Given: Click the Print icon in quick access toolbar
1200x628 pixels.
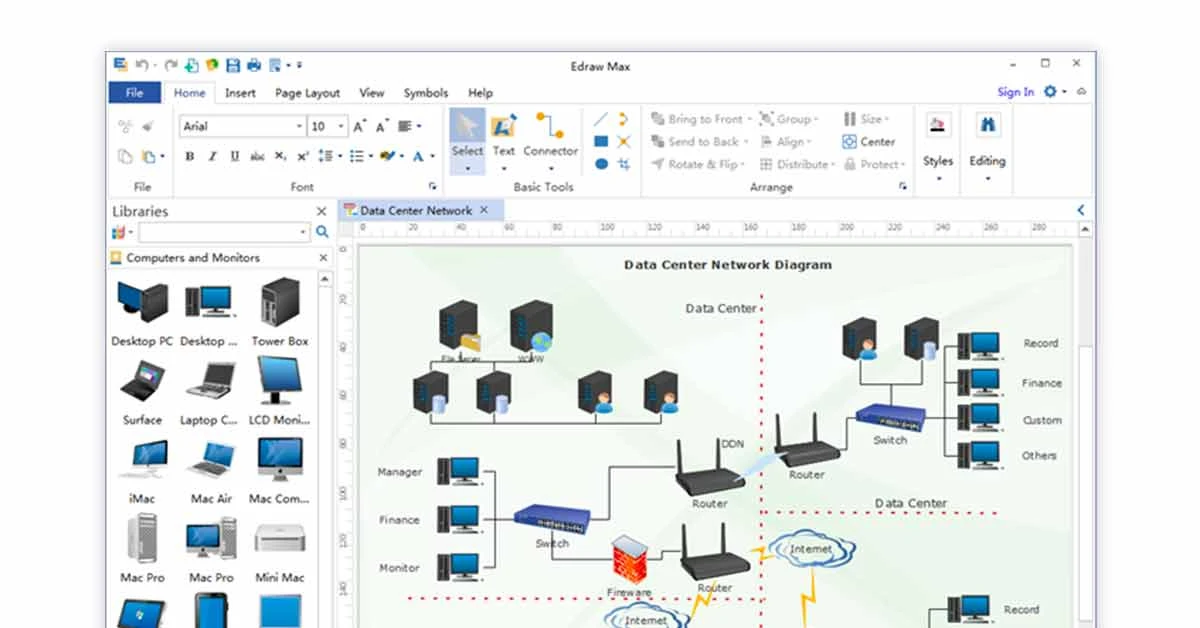Looking at the screenshot, I should point(255,65).
